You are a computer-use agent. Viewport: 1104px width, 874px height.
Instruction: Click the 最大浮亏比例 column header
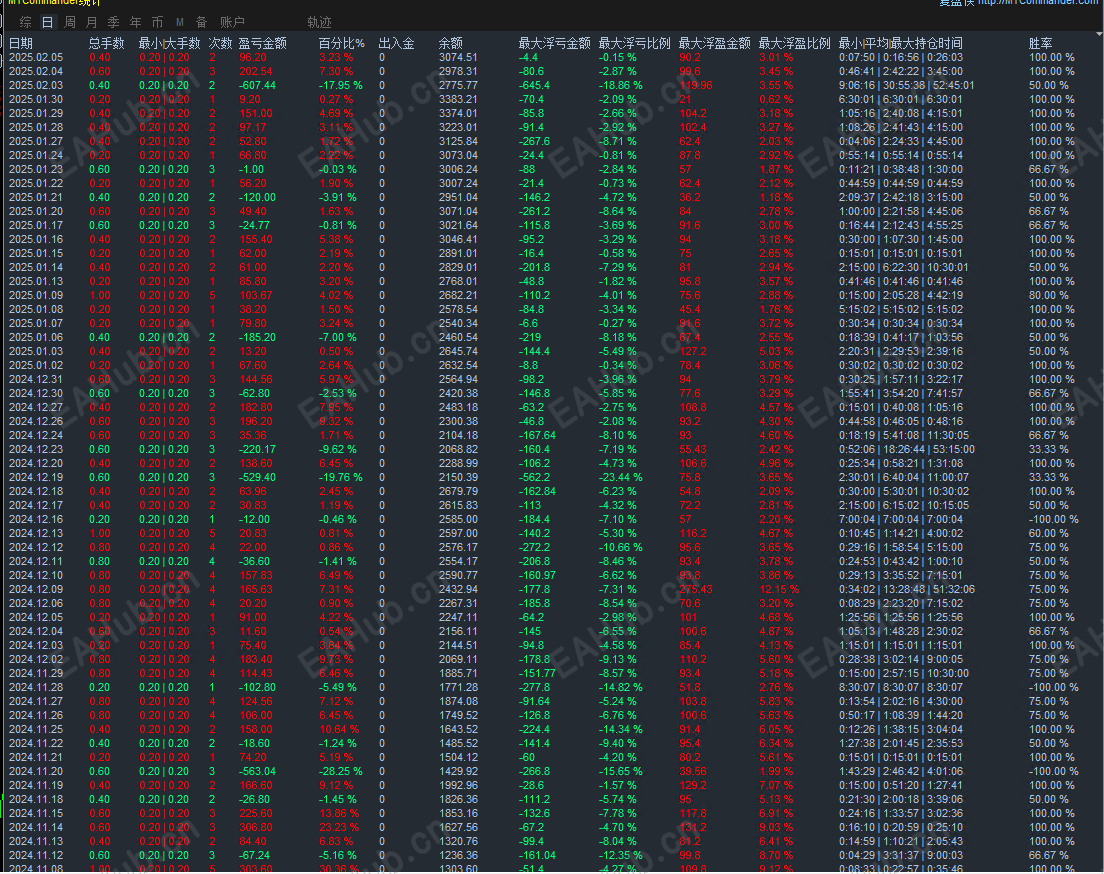click(634, 44)
